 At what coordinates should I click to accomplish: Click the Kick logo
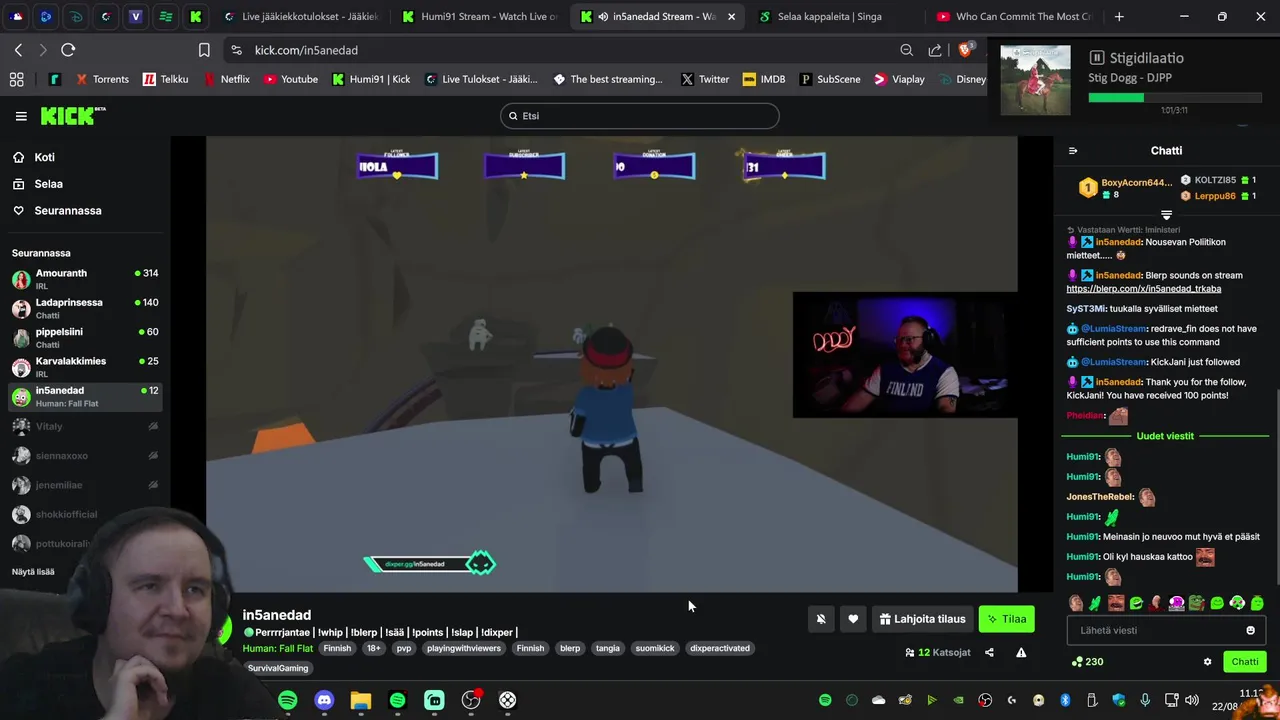pyautogui.click(x=72, y=116)
